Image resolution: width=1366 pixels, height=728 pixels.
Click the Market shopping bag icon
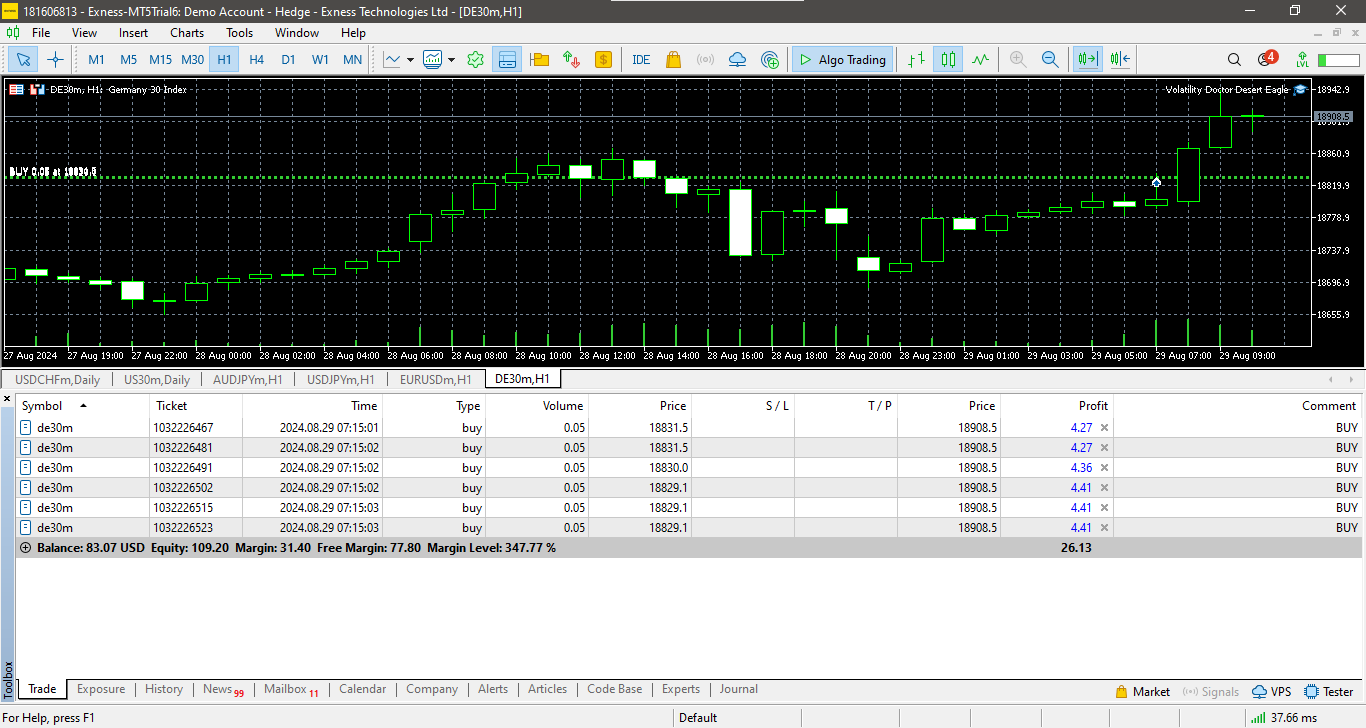673,60
